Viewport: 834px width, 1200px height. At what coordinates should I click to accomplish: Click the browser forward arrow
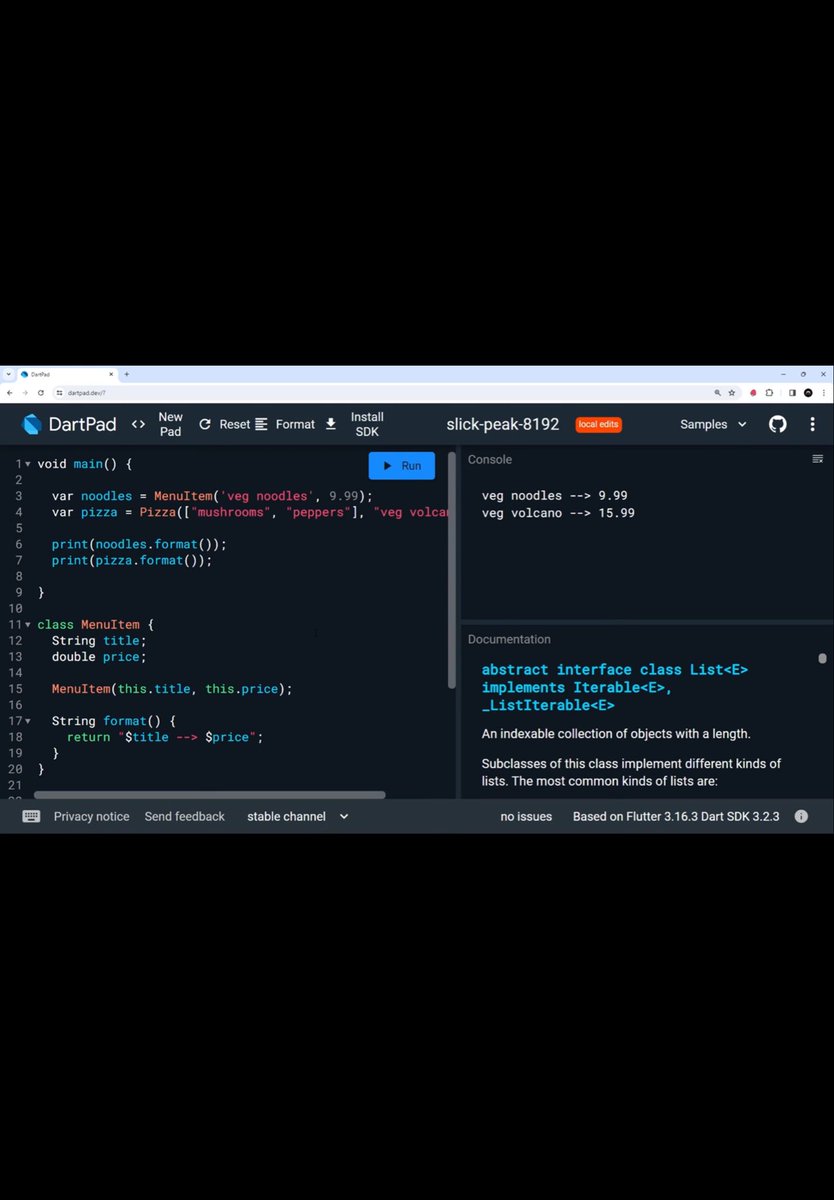[x=25, y=393]
